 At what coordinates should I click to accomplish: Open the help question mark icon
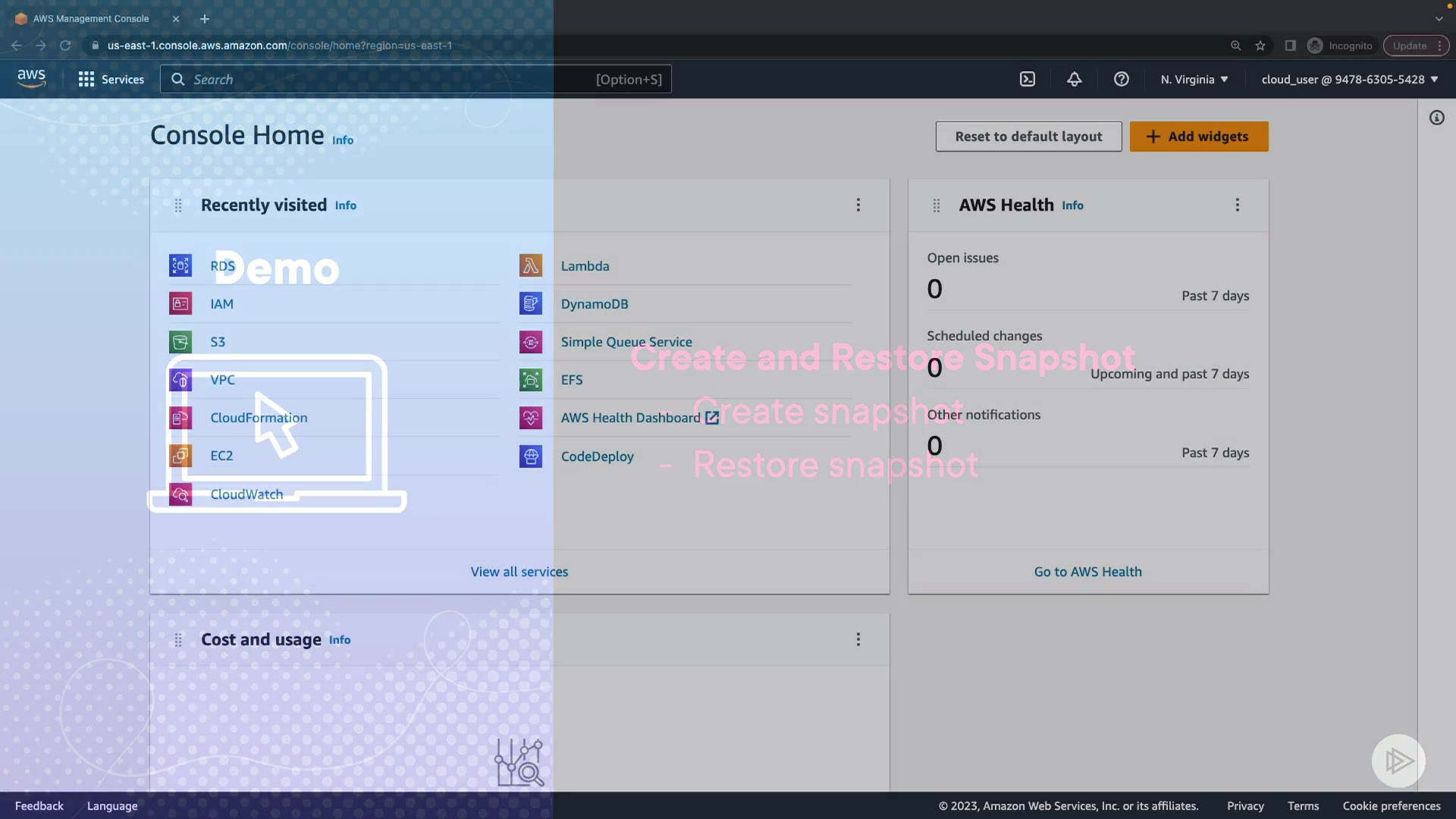pos(1121,79)
